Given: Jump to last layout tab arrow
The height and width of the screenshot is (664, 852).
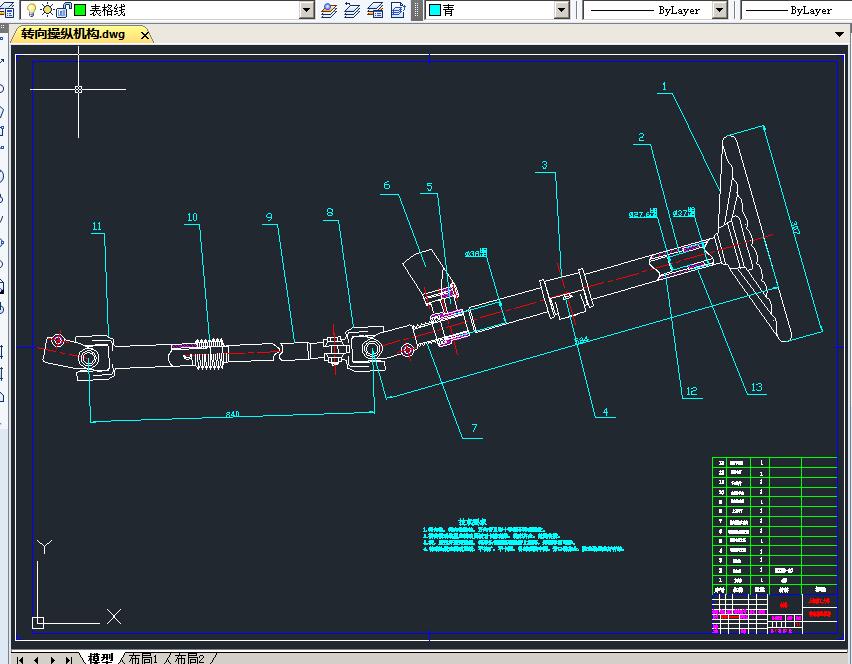Looking at the screenshot, I should (69, 660).
